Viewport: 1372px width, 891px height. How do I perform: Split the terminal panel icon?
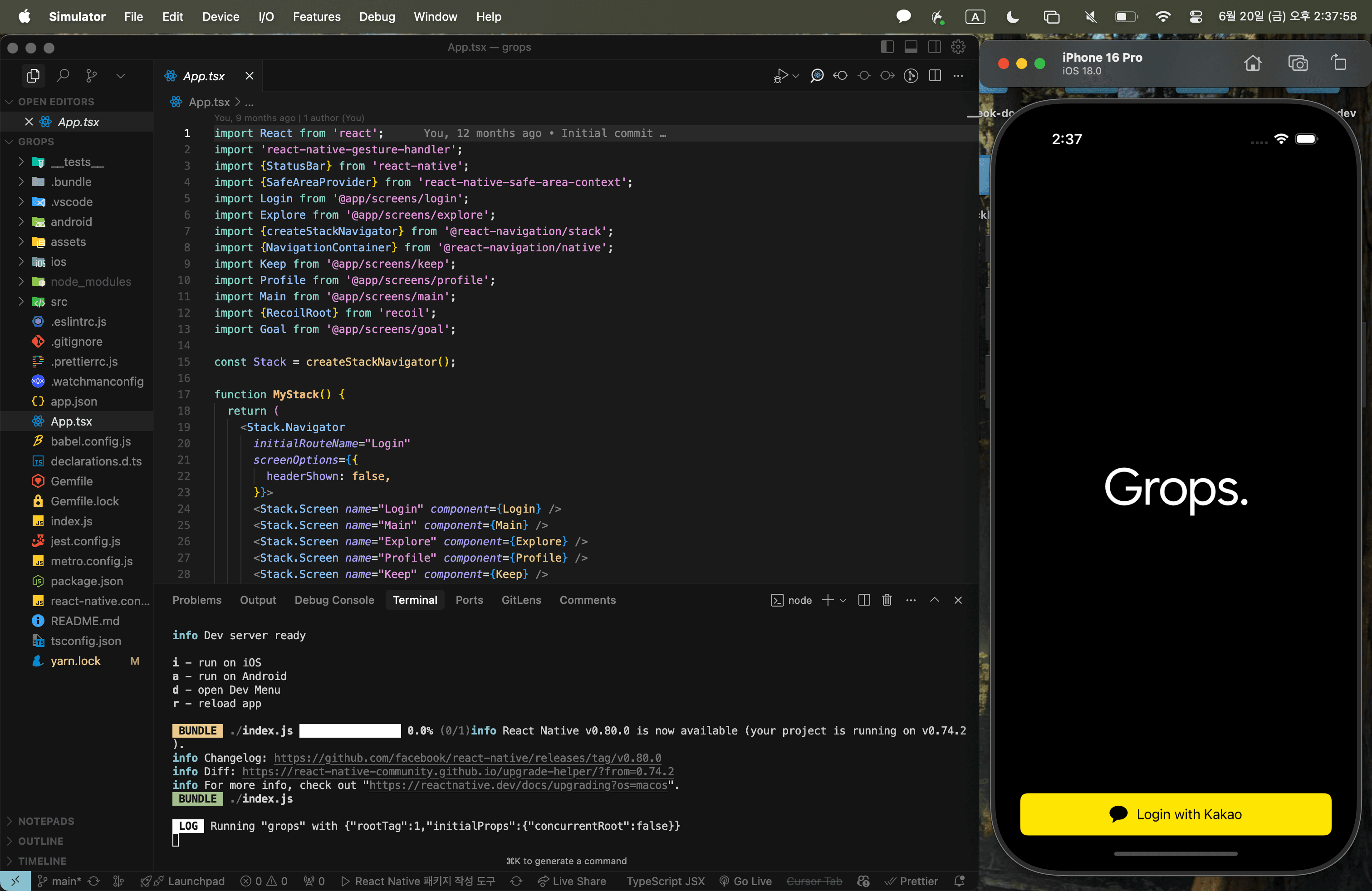pos(863,600)
